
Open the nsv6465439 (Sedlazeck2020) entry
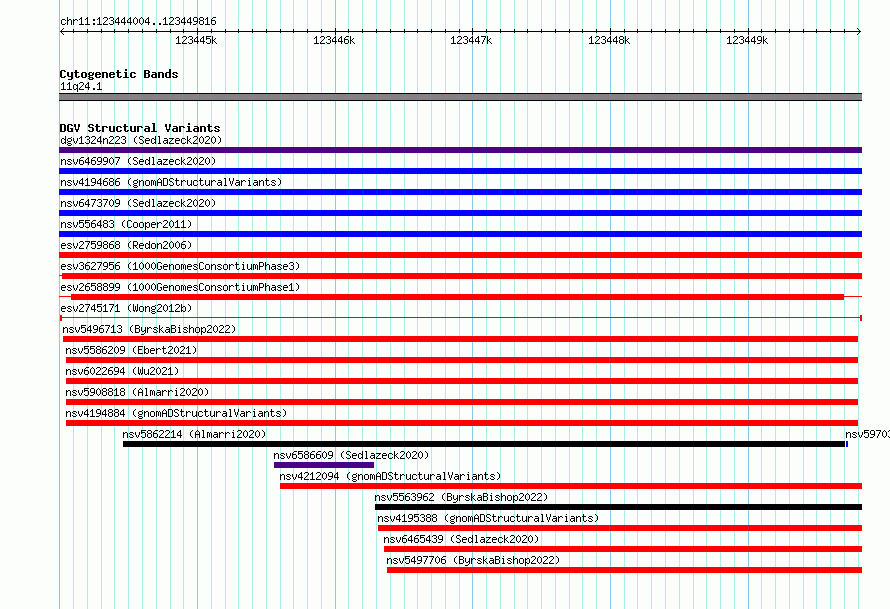(x=461, y=539)
